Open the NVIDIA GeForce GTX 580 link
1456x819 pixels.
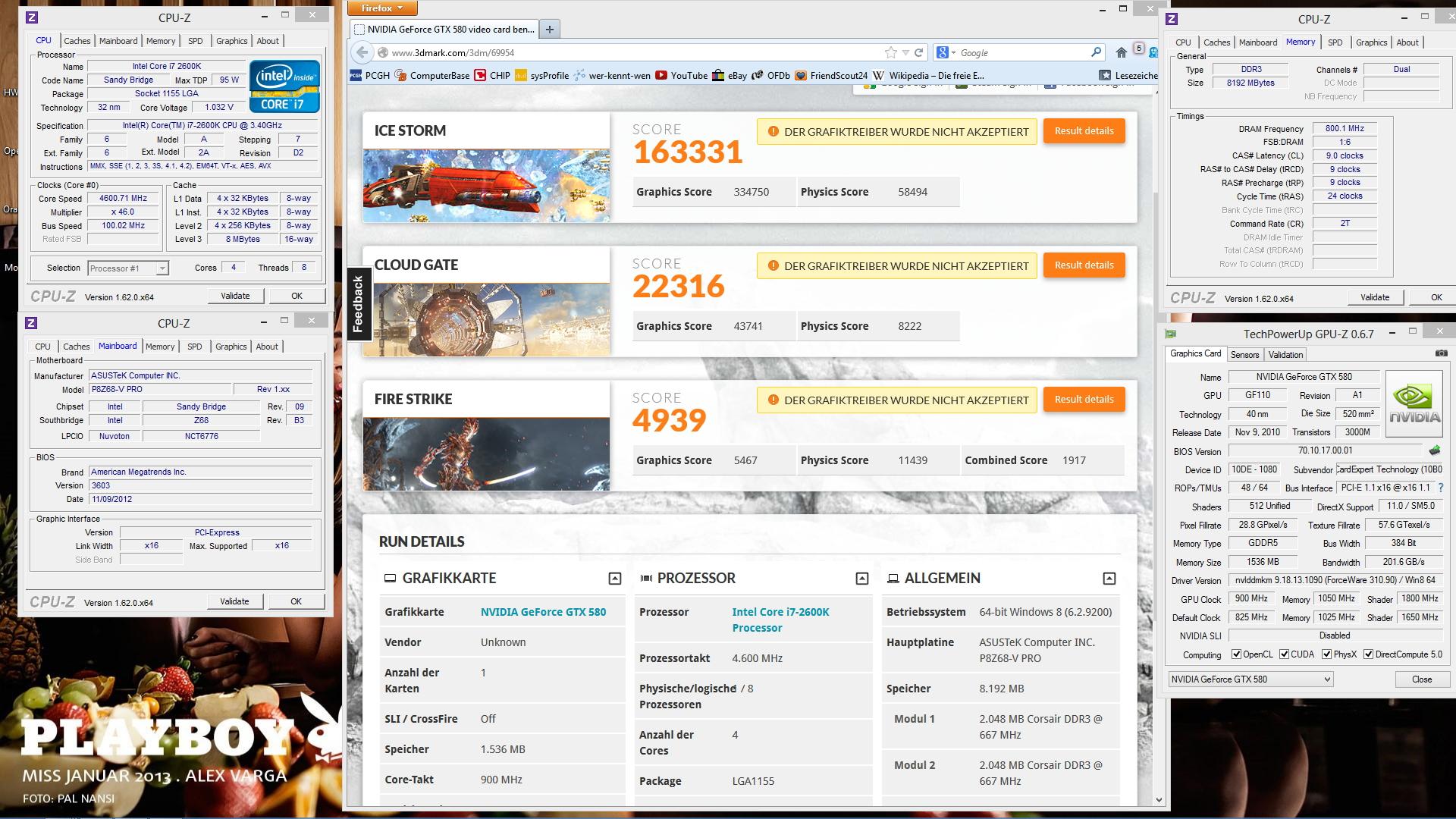click(x=543, y=612)
